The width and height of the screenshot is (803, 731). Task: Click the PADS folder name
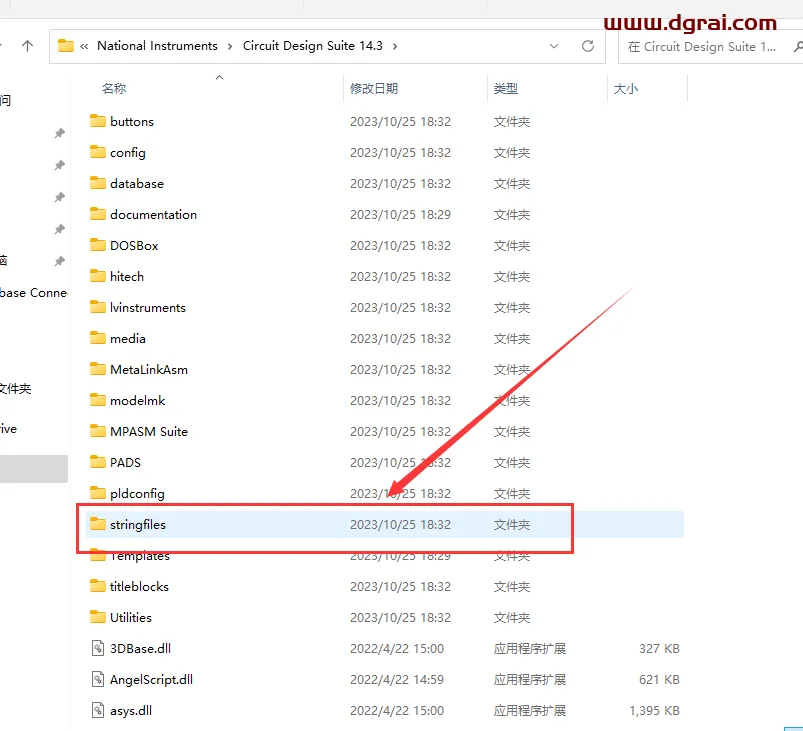click(125, 462)
